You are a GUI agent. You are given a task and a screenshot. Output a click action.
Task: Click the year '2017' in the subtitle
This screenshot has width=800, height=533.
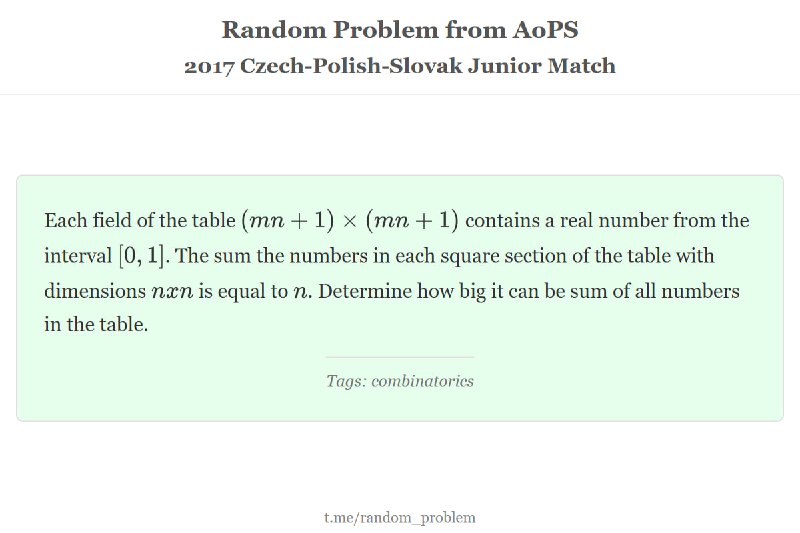[x=209, y=66]
